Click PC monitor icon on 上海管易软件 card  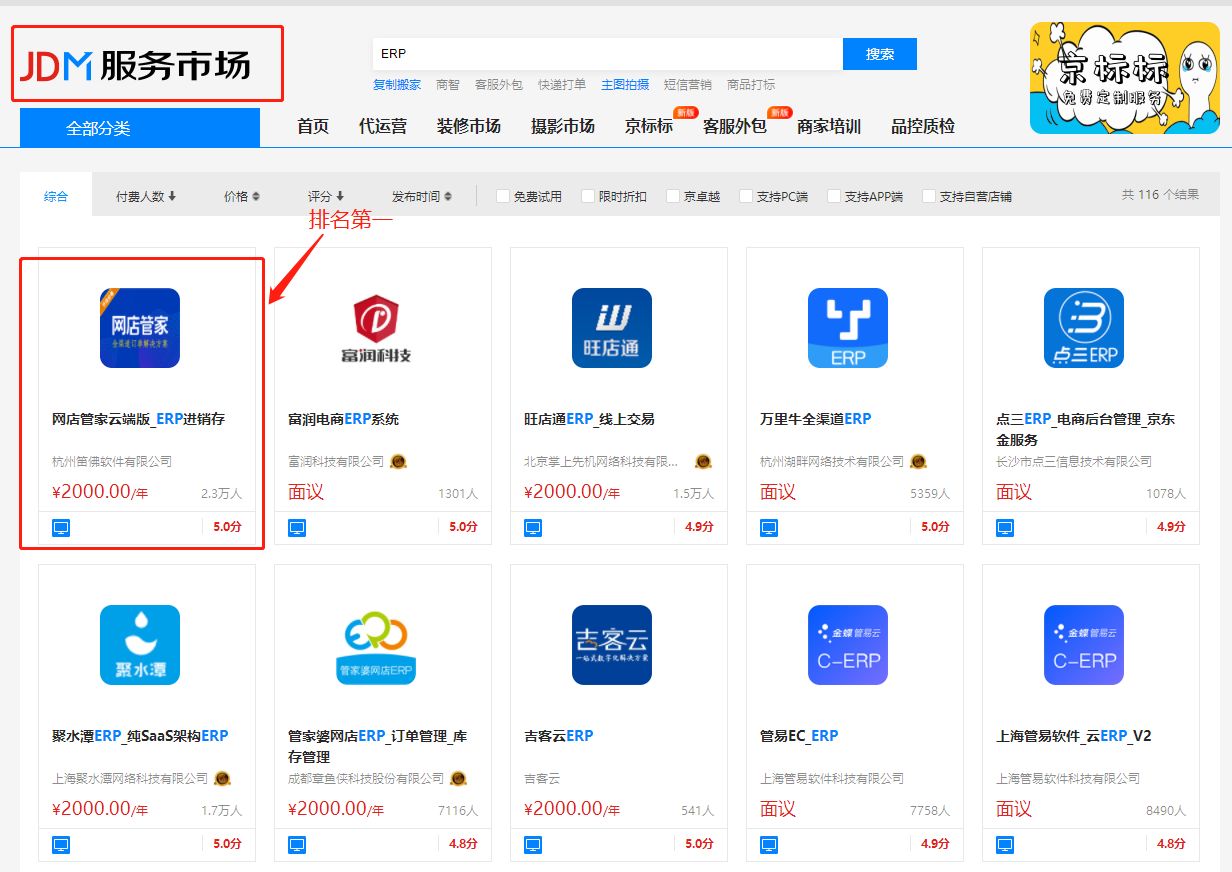click(x=1005, y=844)
